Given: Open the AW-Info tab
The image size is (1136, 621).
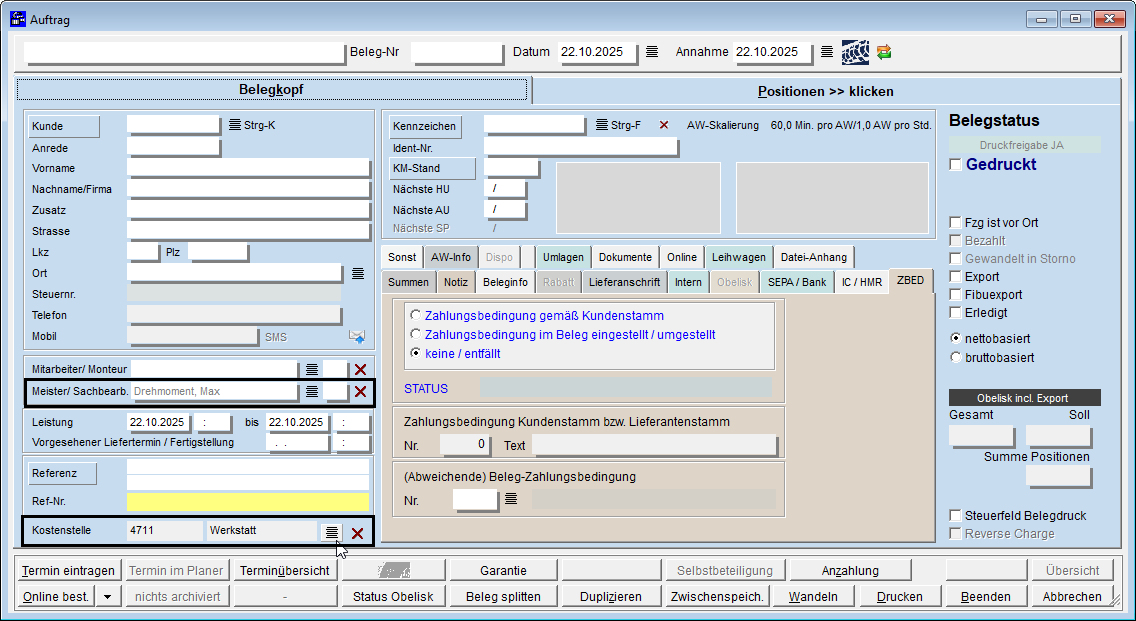Looking at the screenshot, I should tap(451, 257).
